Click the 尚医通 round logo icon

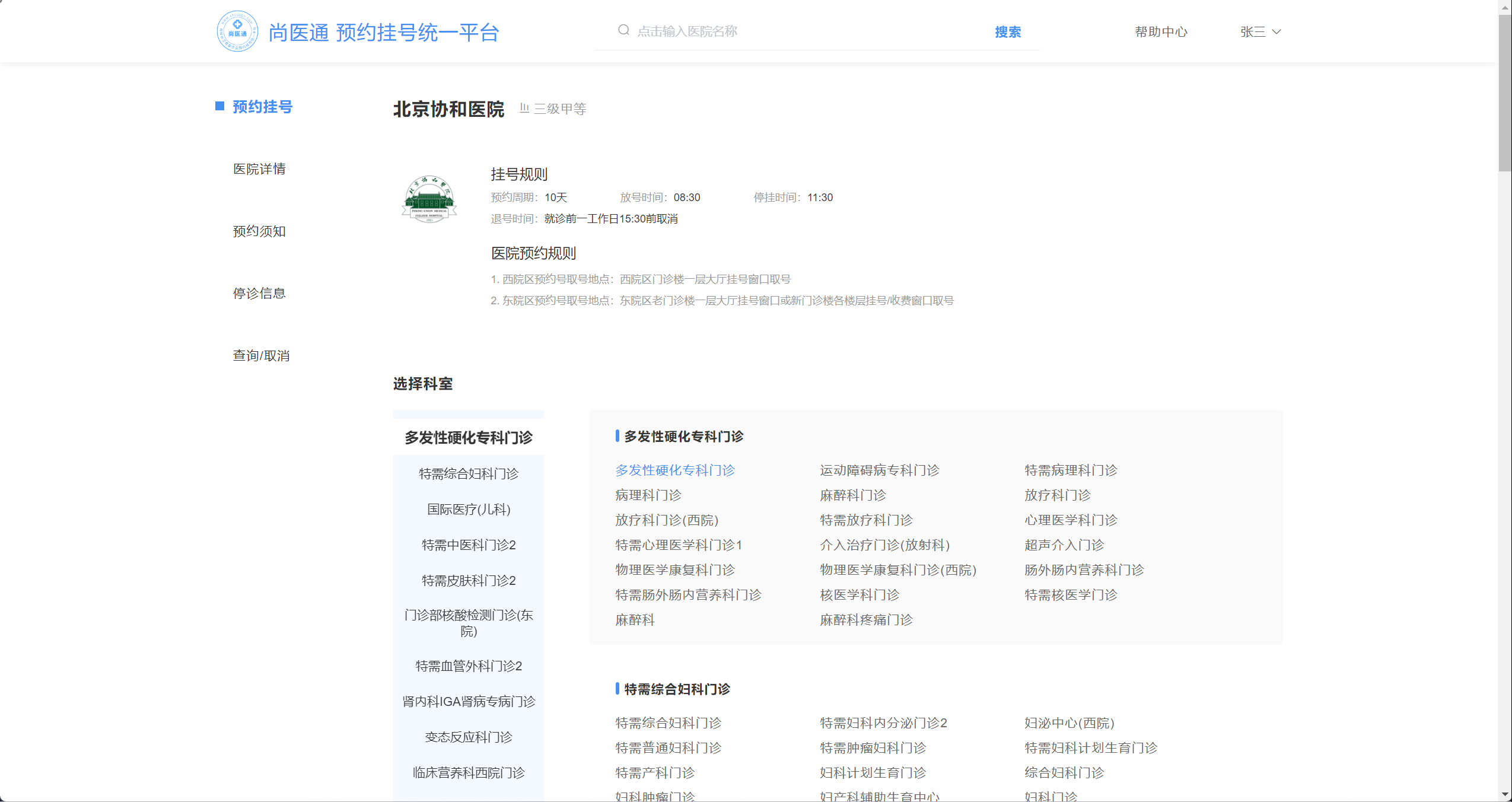pyautogui.click(x=237, y=31)
